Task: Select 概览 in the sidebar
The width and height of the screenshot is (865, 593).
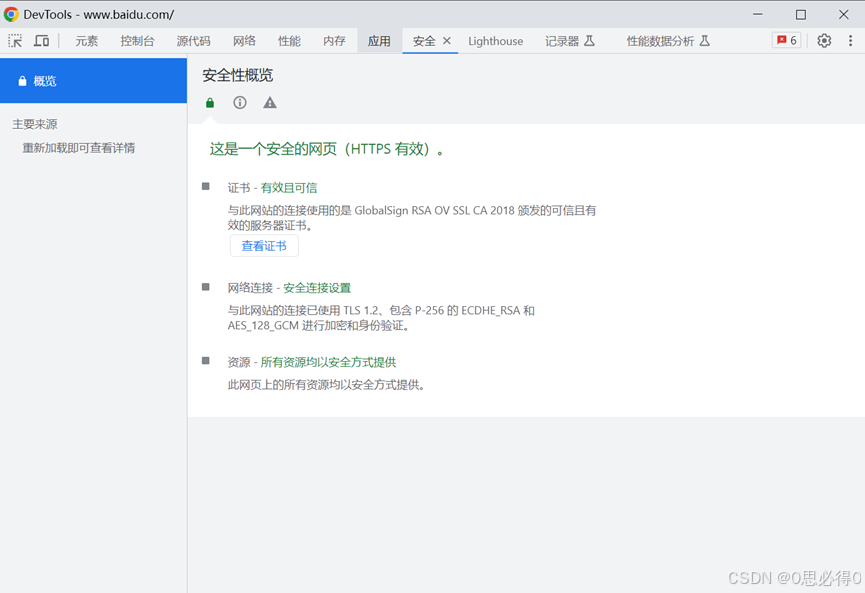Action: 93,81
